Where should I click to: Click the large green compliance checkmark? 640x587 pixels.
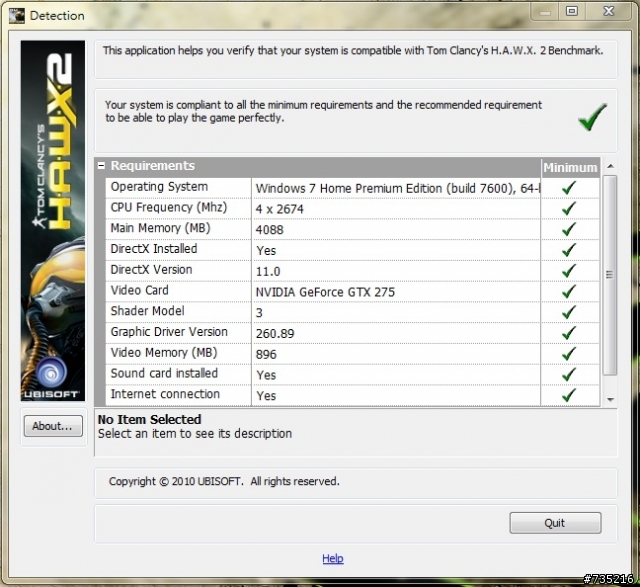pyautogui.click(x=592, y=117)
